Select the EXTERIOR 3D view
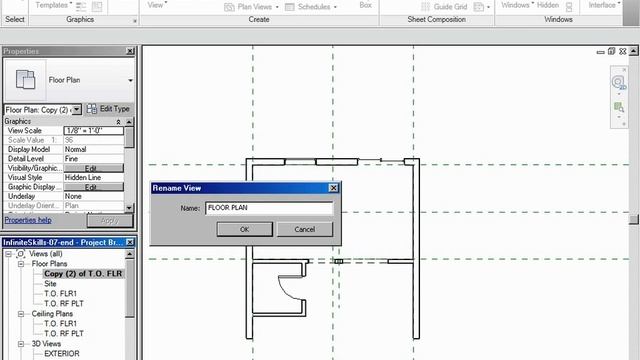Screen dimensions: 640x360 coord(62,354)
